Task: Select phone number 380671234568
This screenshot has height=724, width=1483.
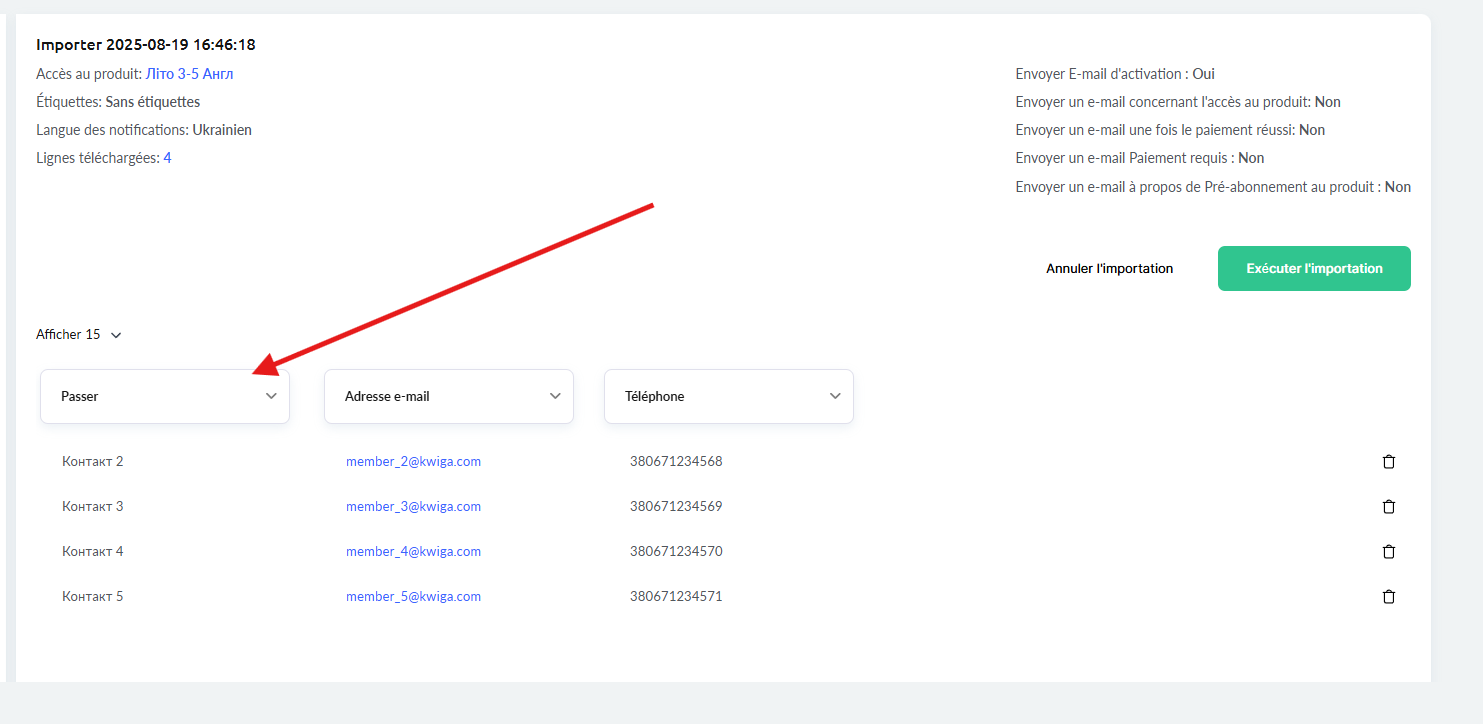Action: tap(676, 462)
